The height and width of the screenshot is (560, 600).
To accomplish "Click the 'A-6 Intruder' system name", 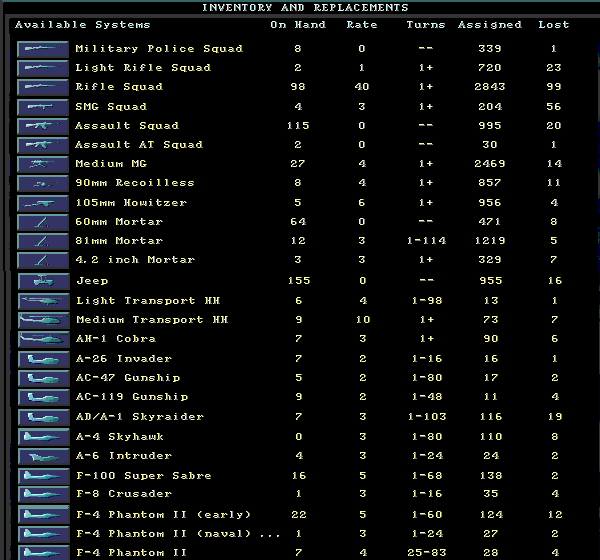I will [124, 456].
